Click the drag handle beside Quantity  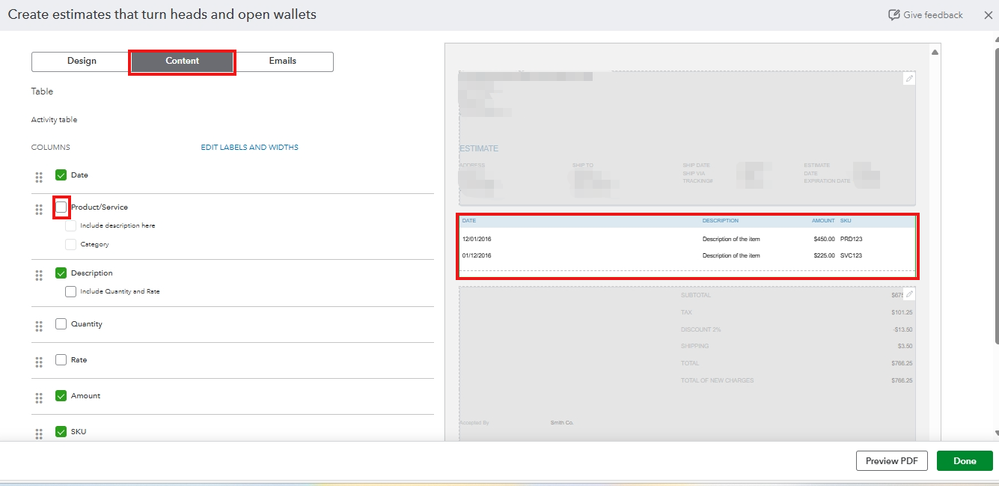(39, 326)
